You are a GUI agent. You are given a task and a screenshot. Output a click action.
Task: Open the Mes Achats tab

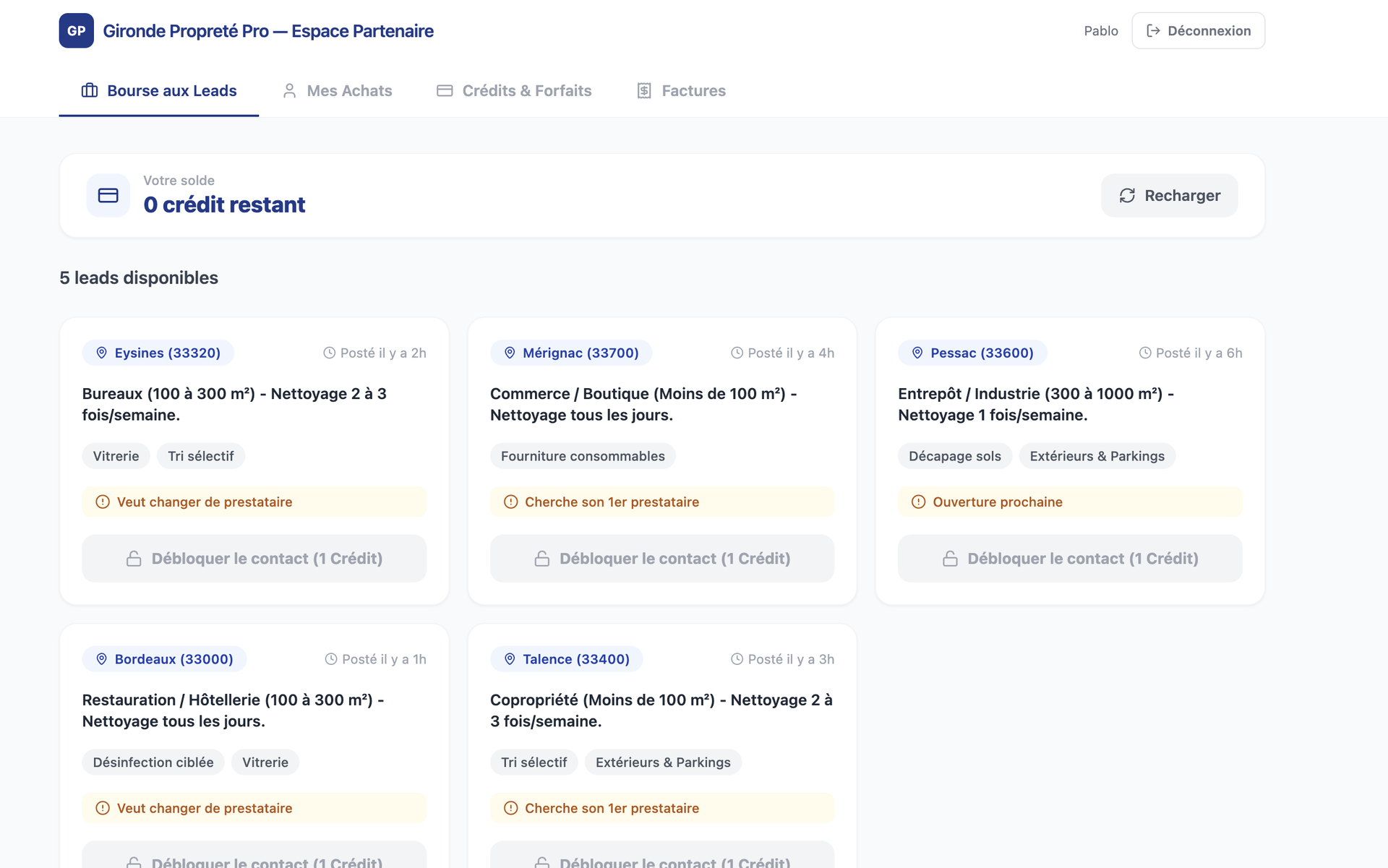click(337, 90)
